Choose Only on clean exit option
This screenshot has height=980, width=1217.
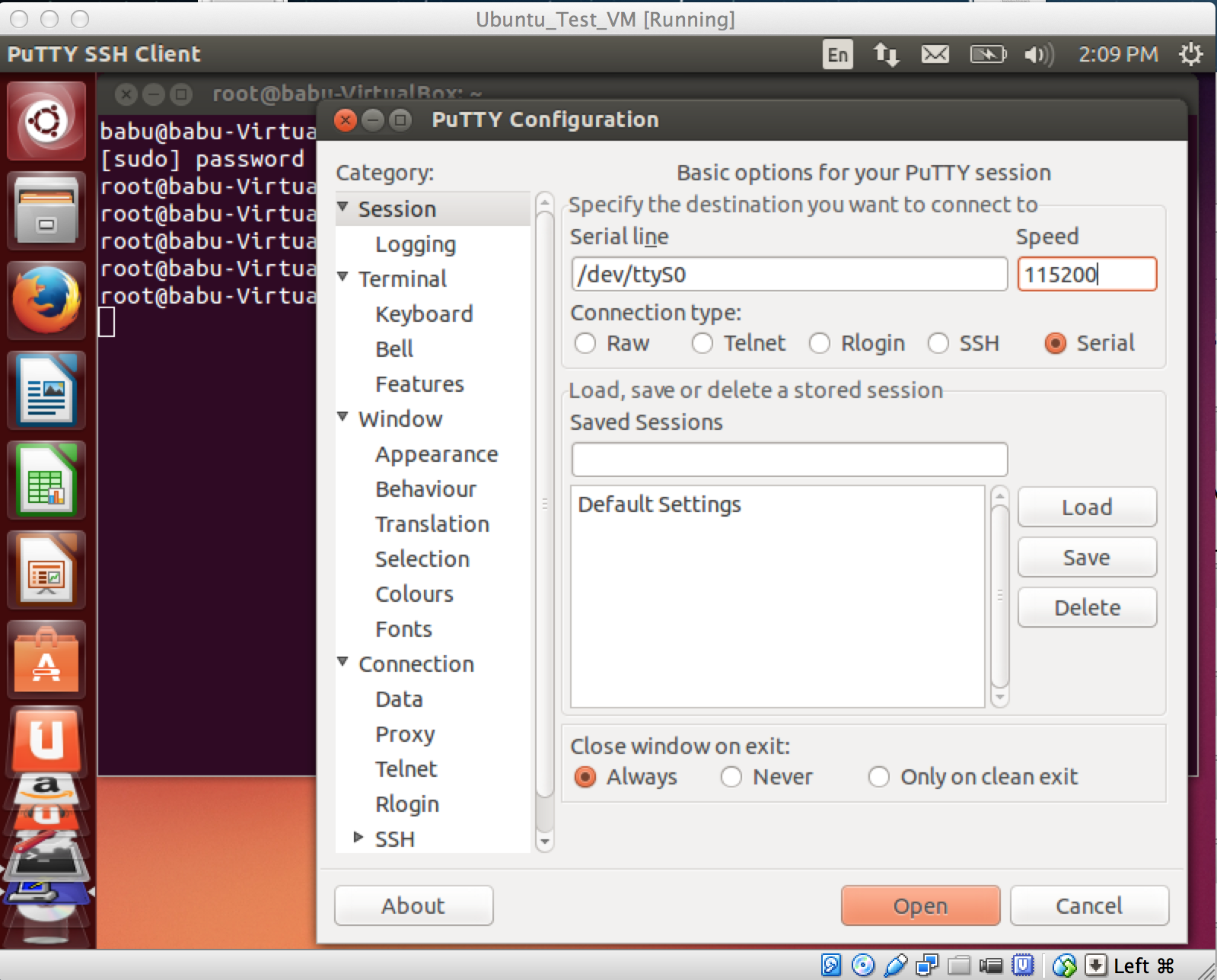tap(879, 777)
